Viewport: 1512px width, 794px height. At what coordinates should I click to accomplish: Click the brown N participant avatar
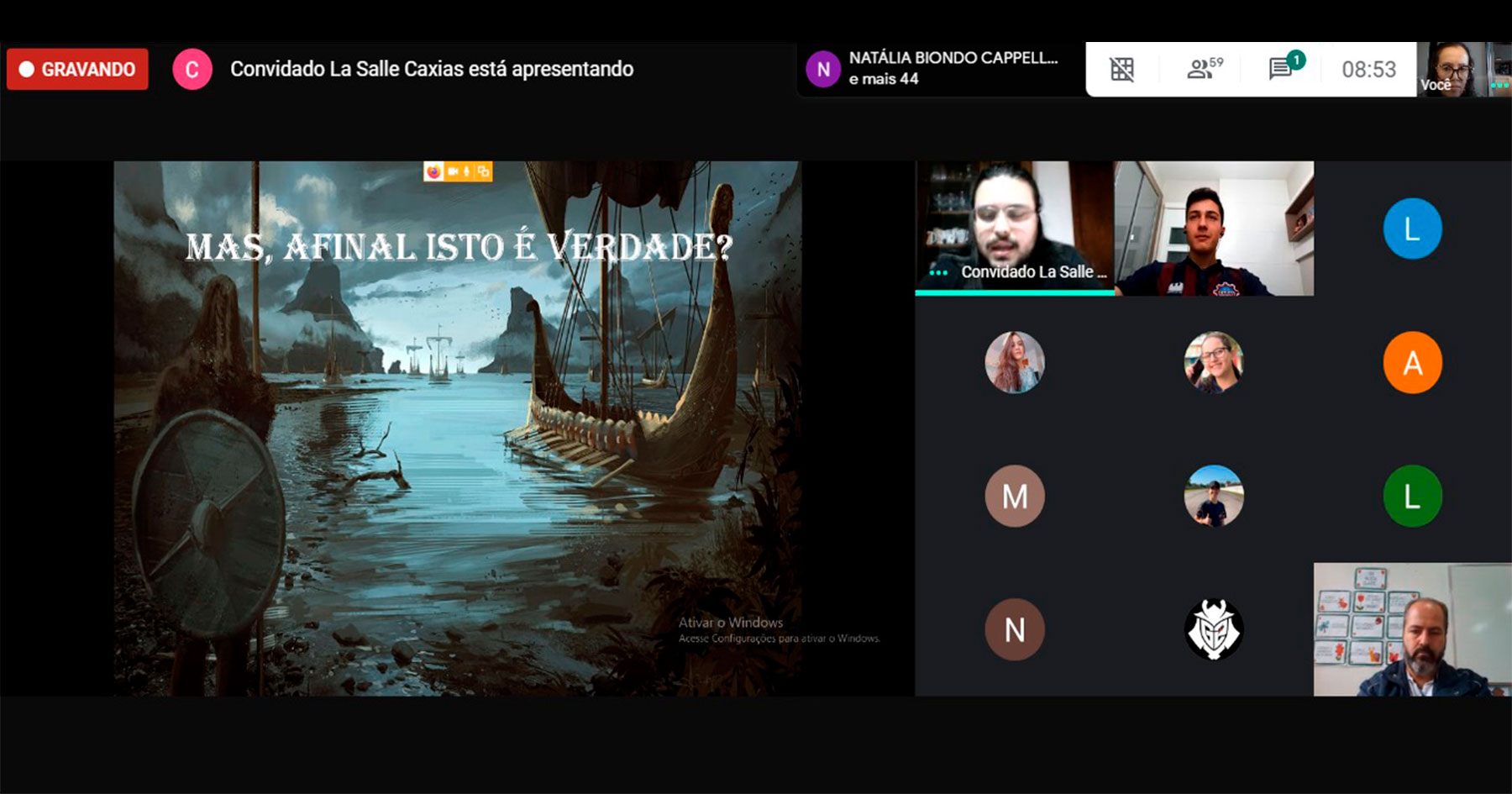click(x=1015, y=629)
